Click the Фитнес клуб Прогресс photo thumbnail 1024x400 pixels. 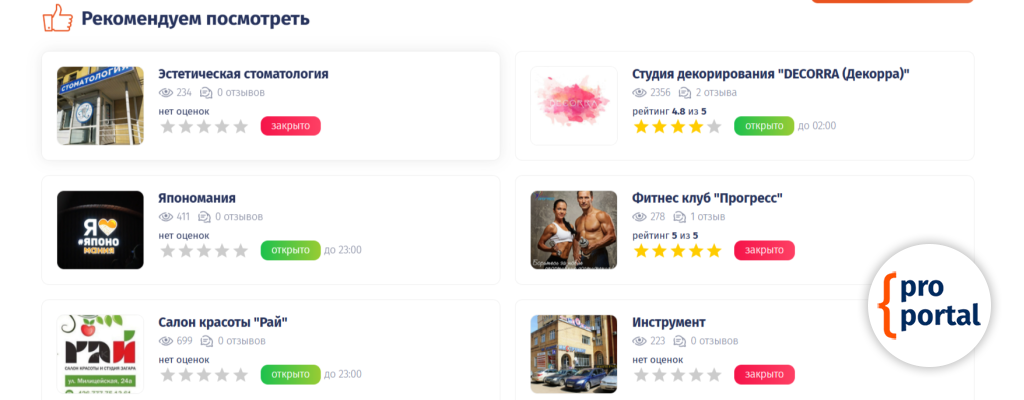click(x=573, y=230)
